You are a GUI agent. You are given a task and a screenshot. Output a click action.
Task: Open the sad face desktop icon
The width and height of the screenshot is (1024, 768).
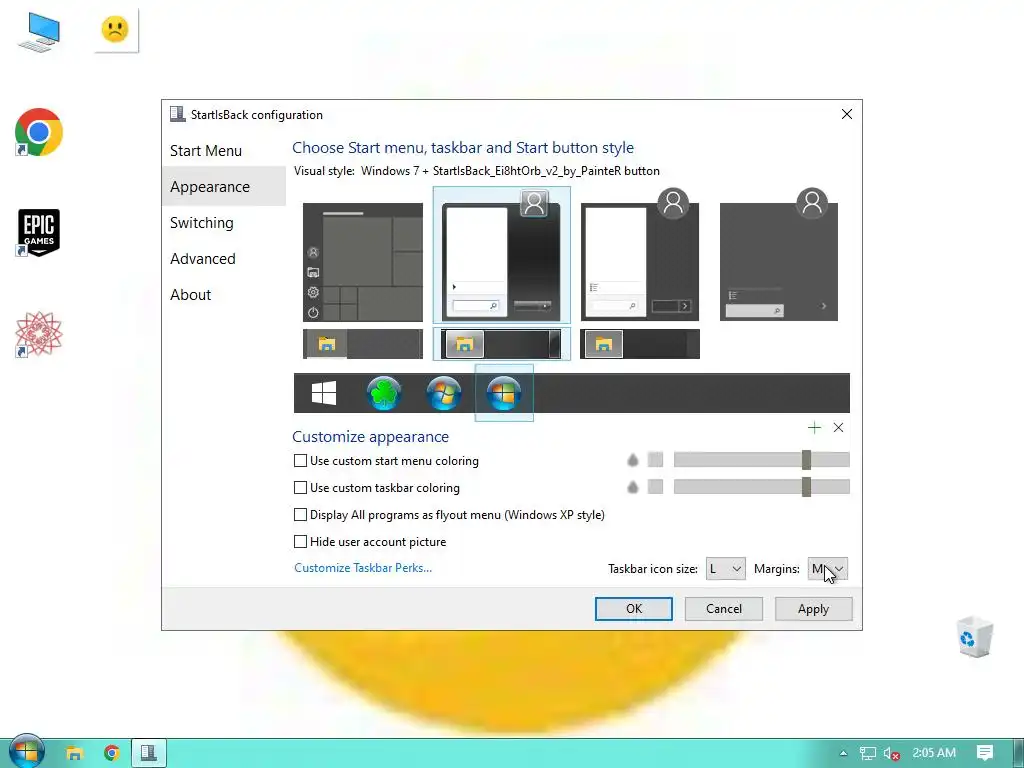[x=115, y=30]
